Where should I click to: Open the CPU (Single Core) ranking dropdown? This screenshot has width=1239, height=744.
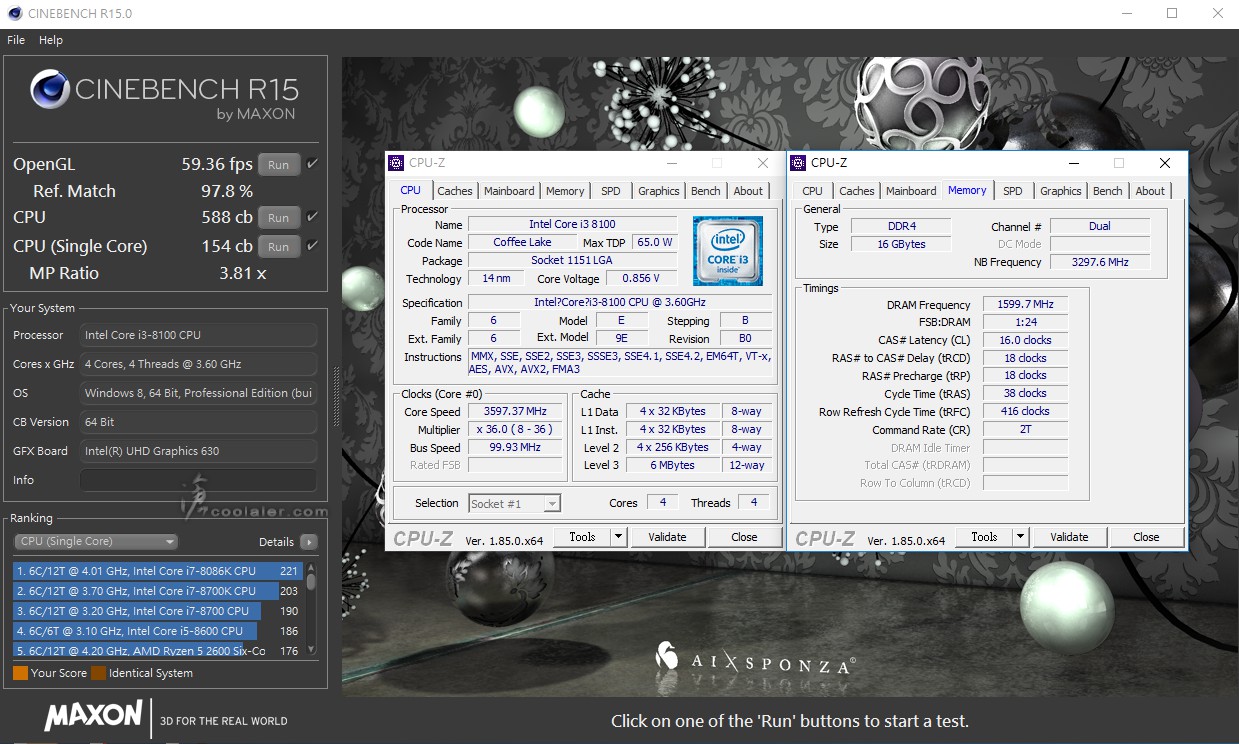tap(96, 542)
